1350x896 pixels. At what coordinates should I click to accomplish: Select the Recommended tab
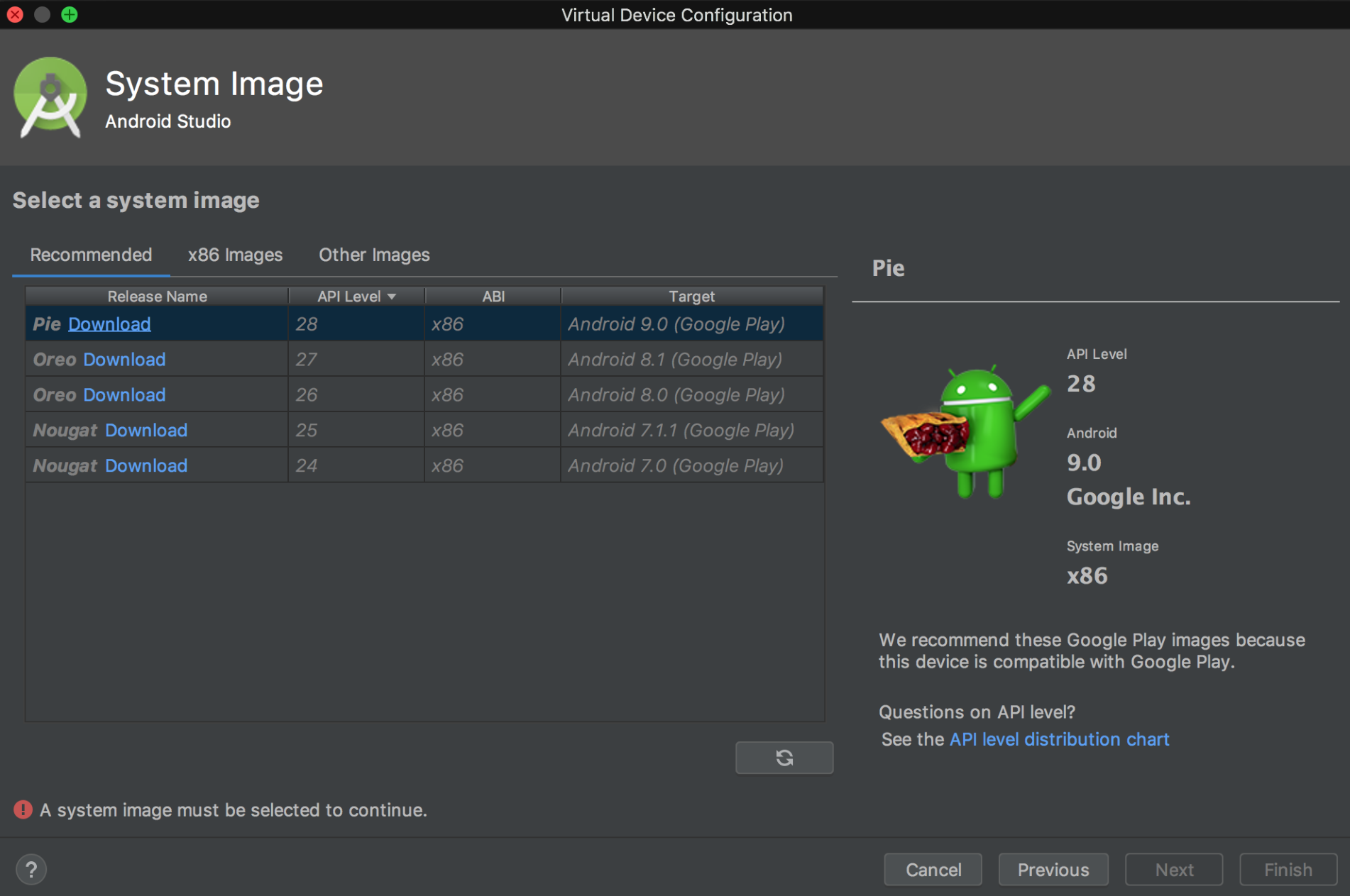coord(91,255)
